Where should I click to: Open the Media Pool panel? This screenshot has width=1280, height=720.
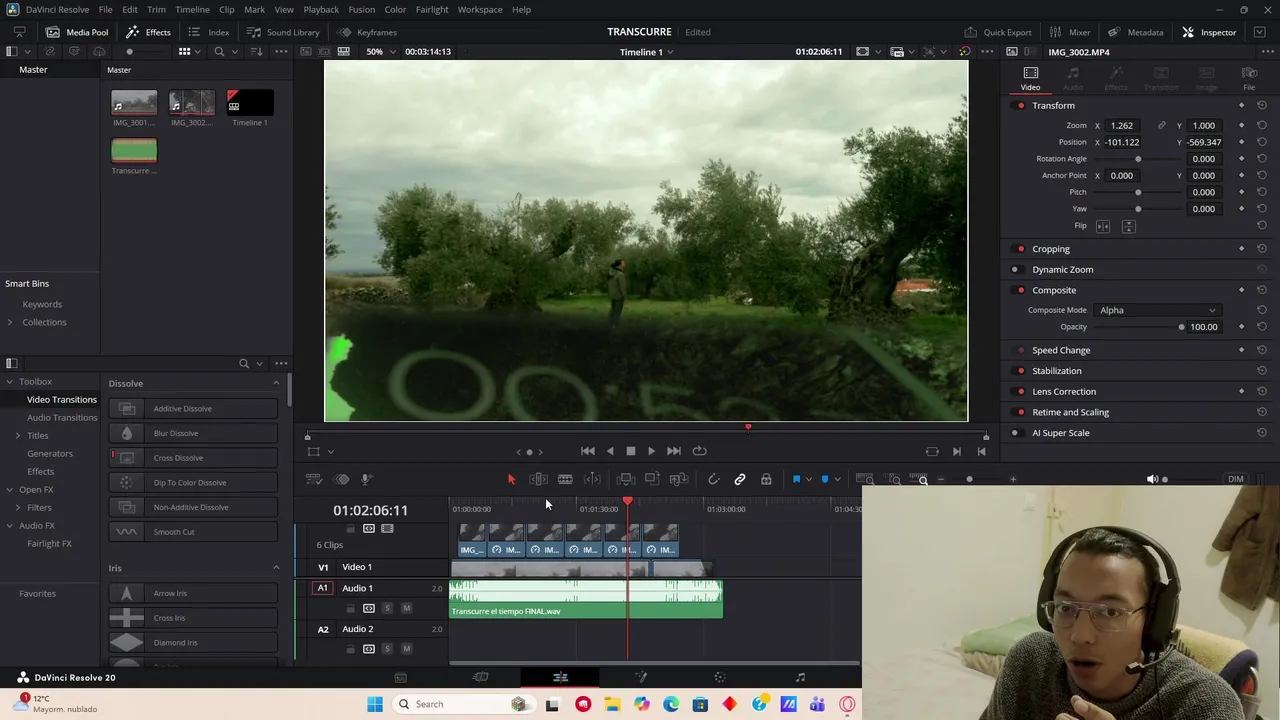[x=76, y=32]
